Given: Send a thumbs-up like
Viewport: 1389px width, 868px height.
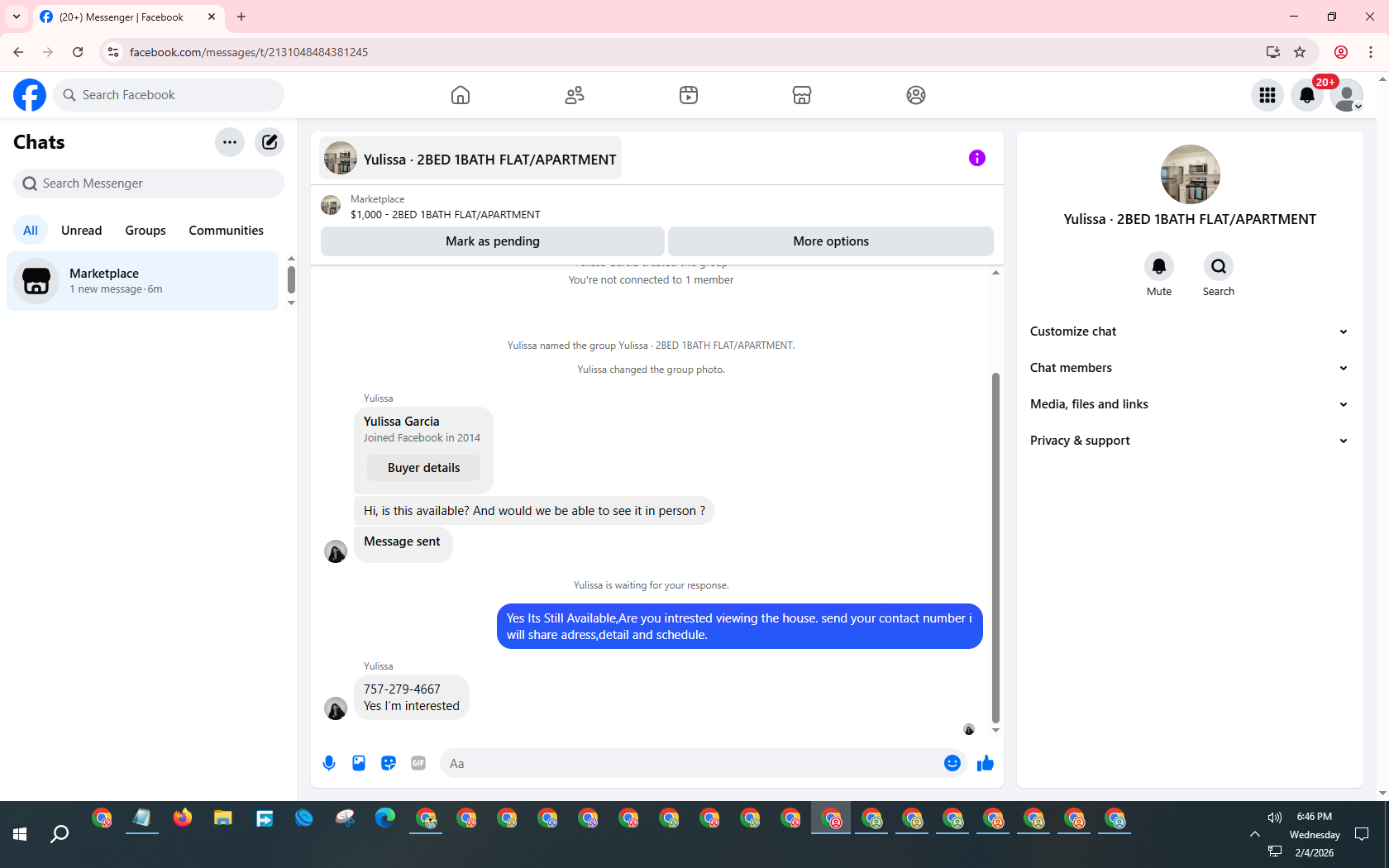Looking at the screenshot, I should (x=986, y=763).
